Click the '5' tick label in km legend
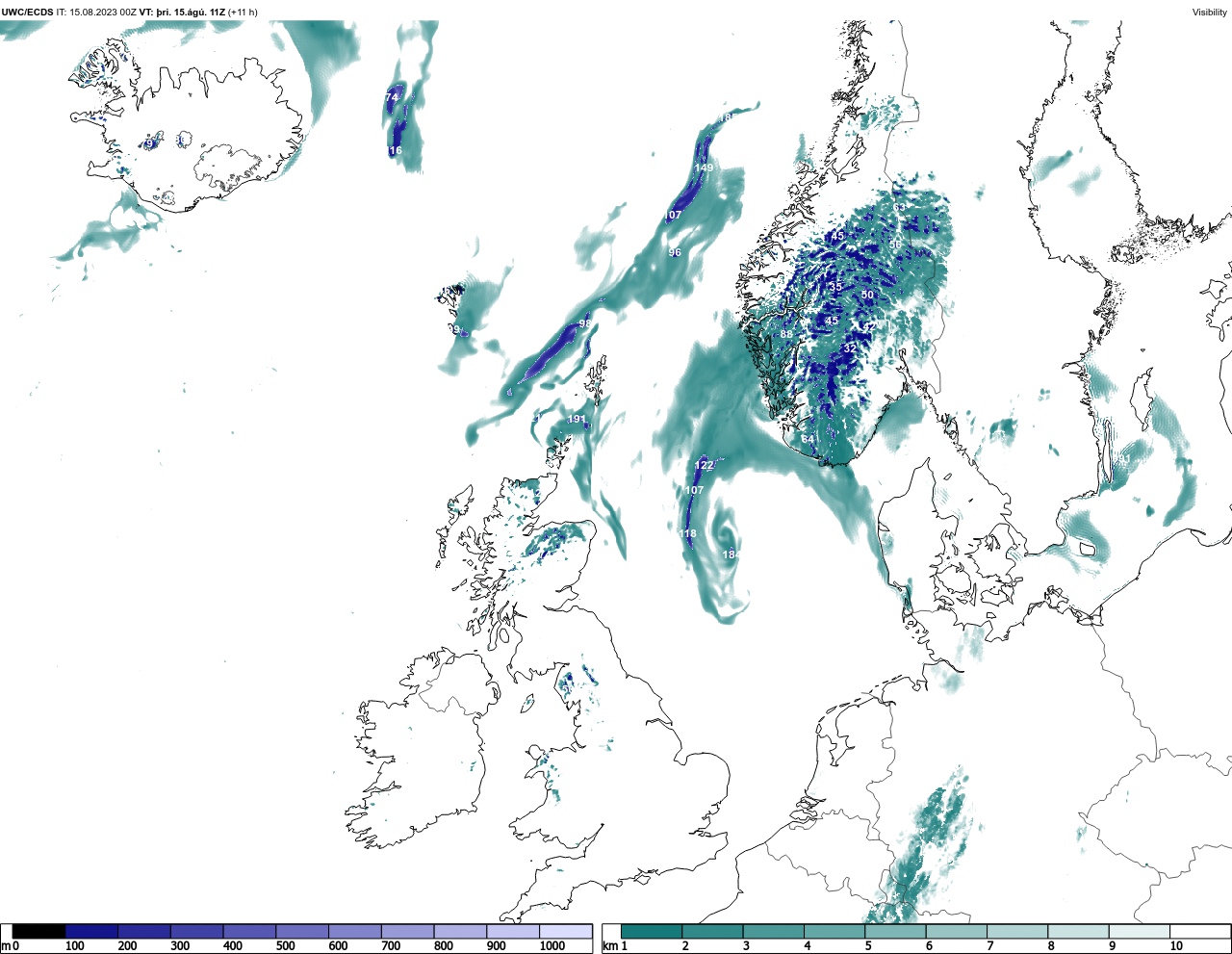The width and height of the screenshot is (1232, 954). [x=868, y=946]
